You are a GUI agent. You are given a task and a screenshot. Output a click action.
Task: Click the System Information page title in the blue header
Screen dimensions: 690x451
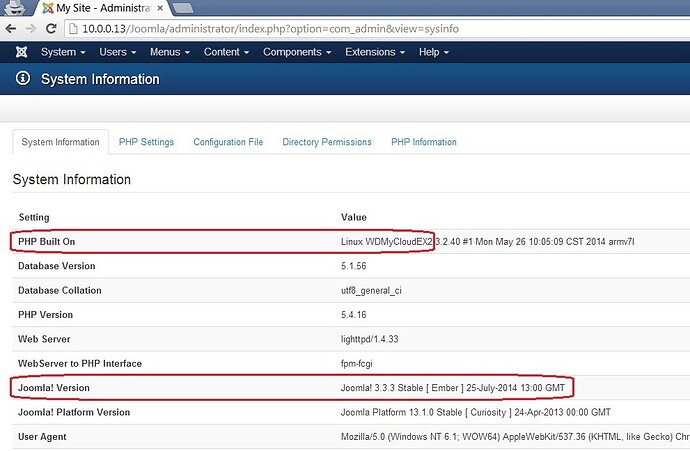click(x=100, y=79)
